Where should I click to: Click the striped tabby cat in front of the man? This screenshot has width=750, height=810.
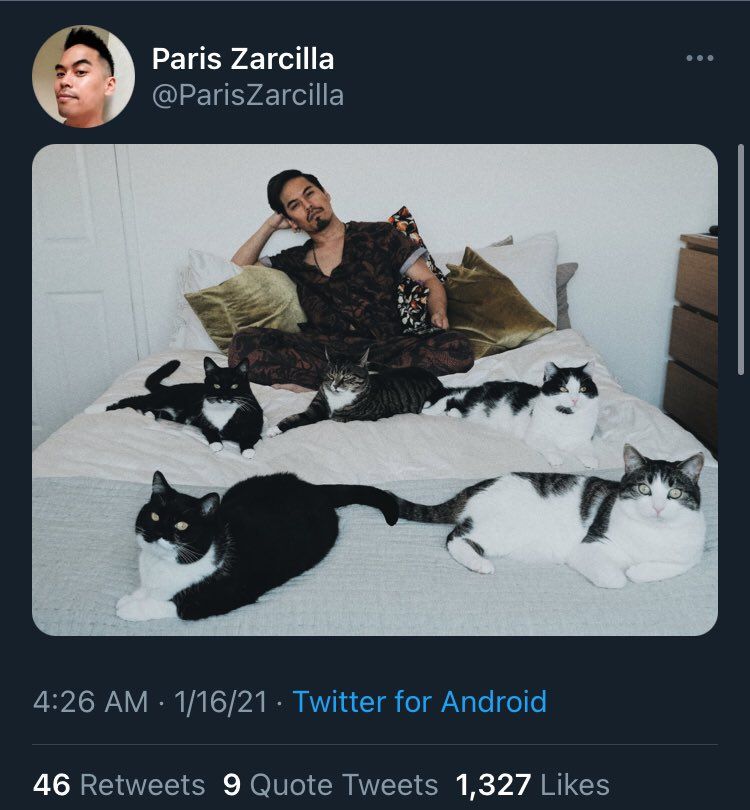click(356, 393)
